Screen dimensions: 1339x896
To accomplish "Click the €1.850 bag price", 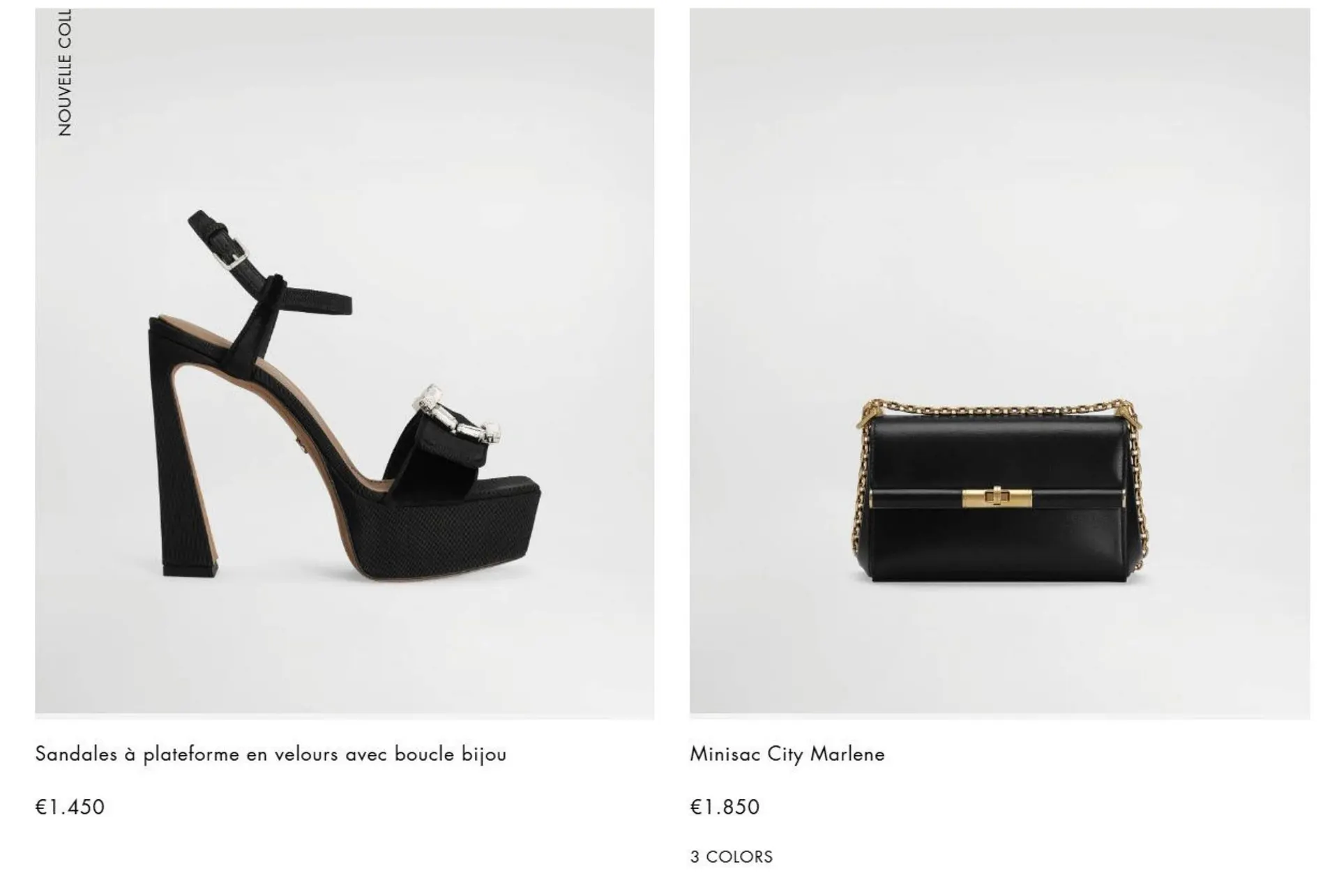I will (x=725, y=807).
